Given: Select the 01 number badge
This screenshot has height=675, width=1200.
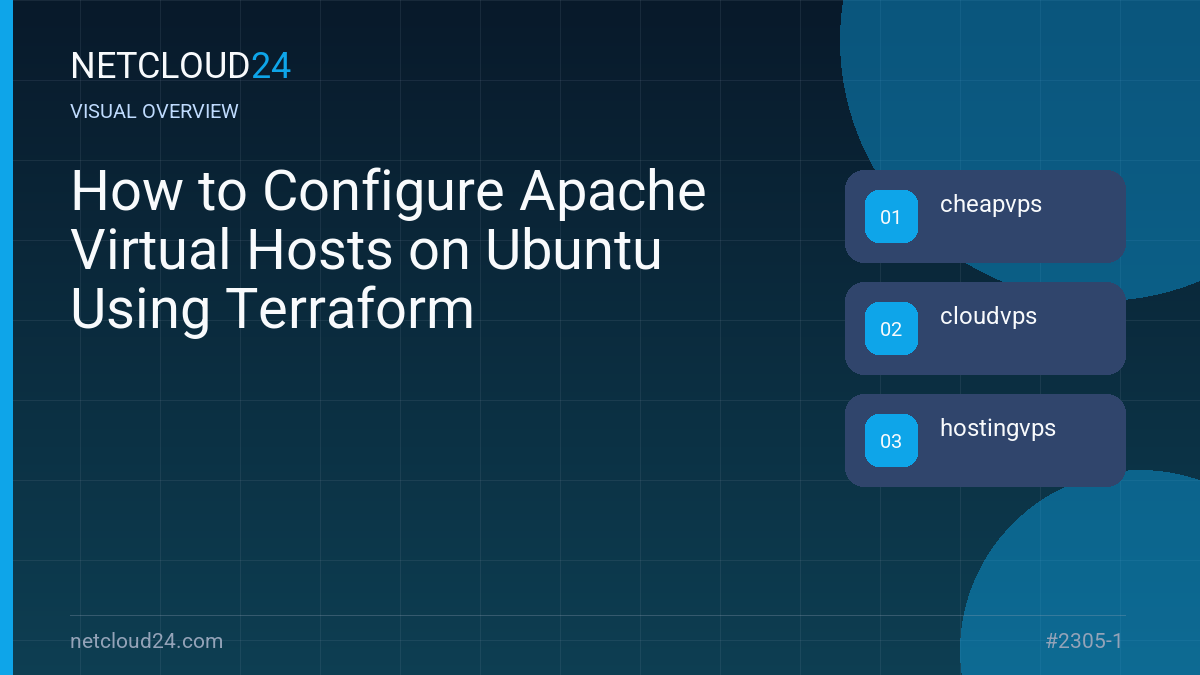Looking at the screenshot, I should point(891,216).
